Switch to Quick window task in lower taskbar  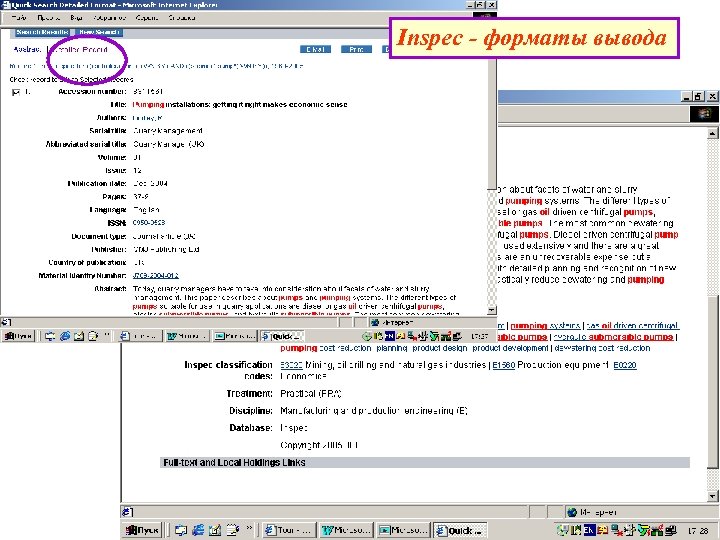click(x=460, y=530)
